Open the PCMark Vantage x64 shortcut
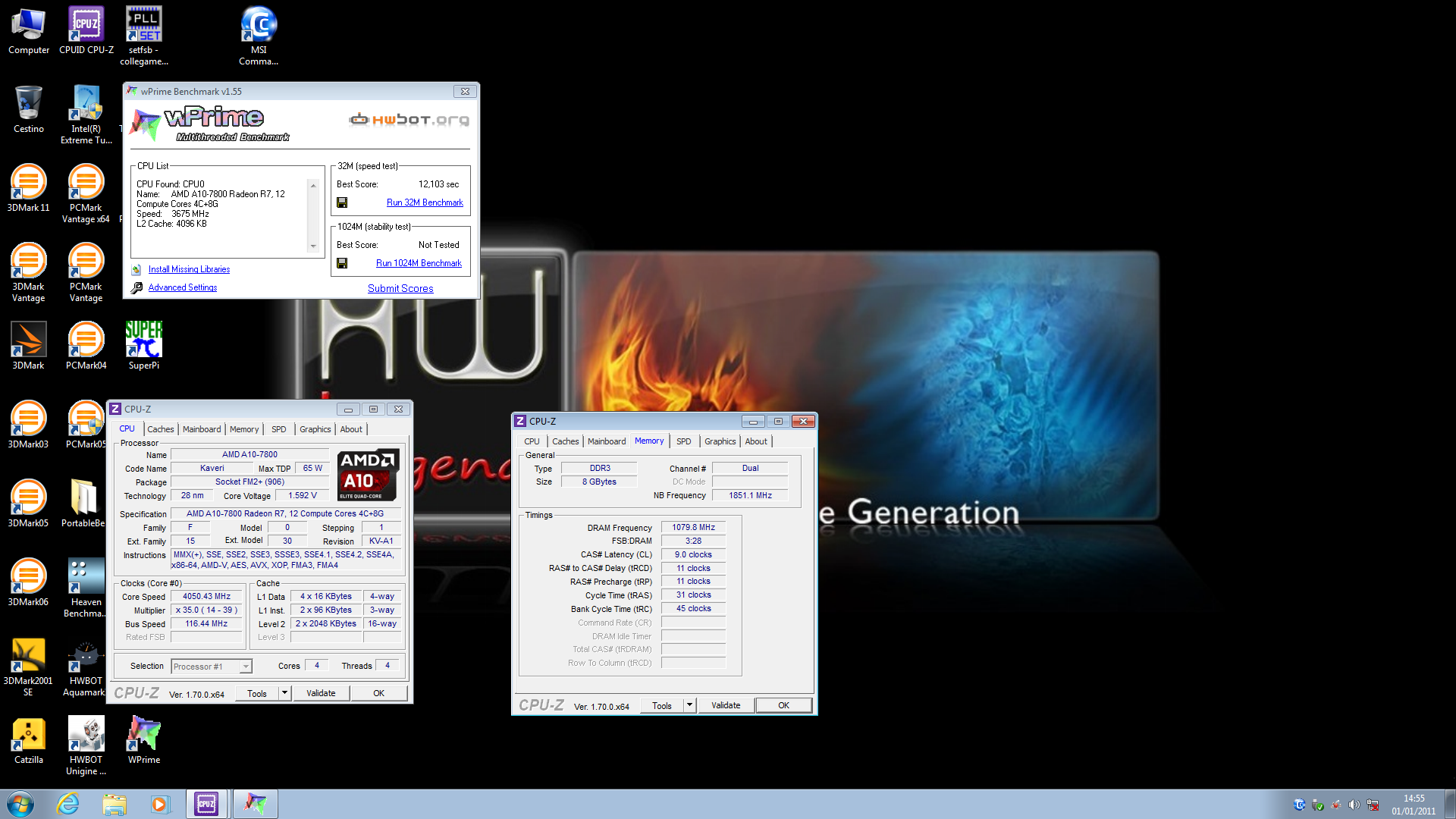 [86, 193]
